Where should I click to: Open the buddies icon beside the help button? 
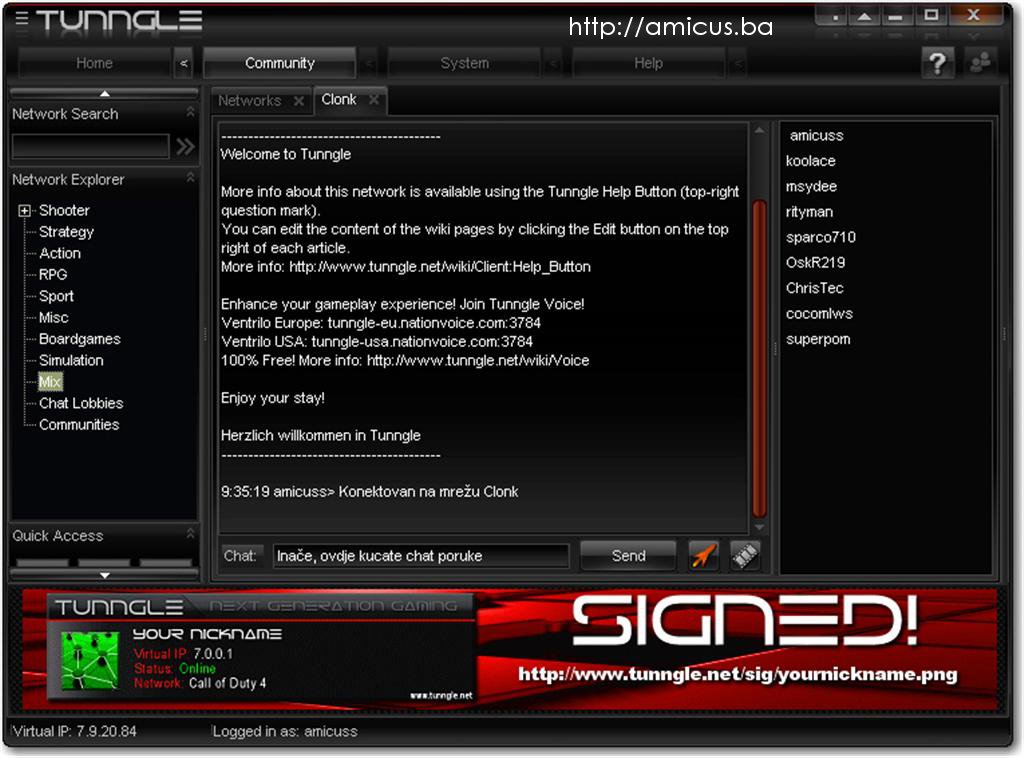point(980,63)
